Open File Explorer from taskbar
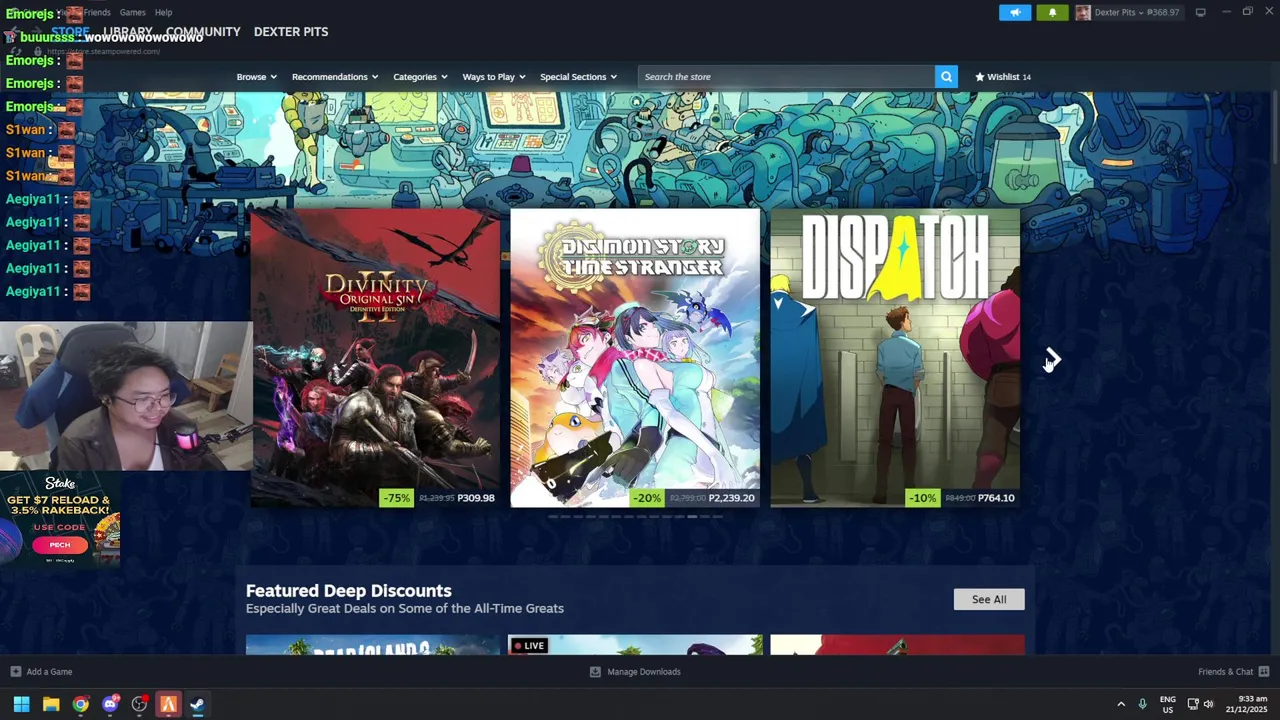1280x720 pixels. [x=51, y=704]
